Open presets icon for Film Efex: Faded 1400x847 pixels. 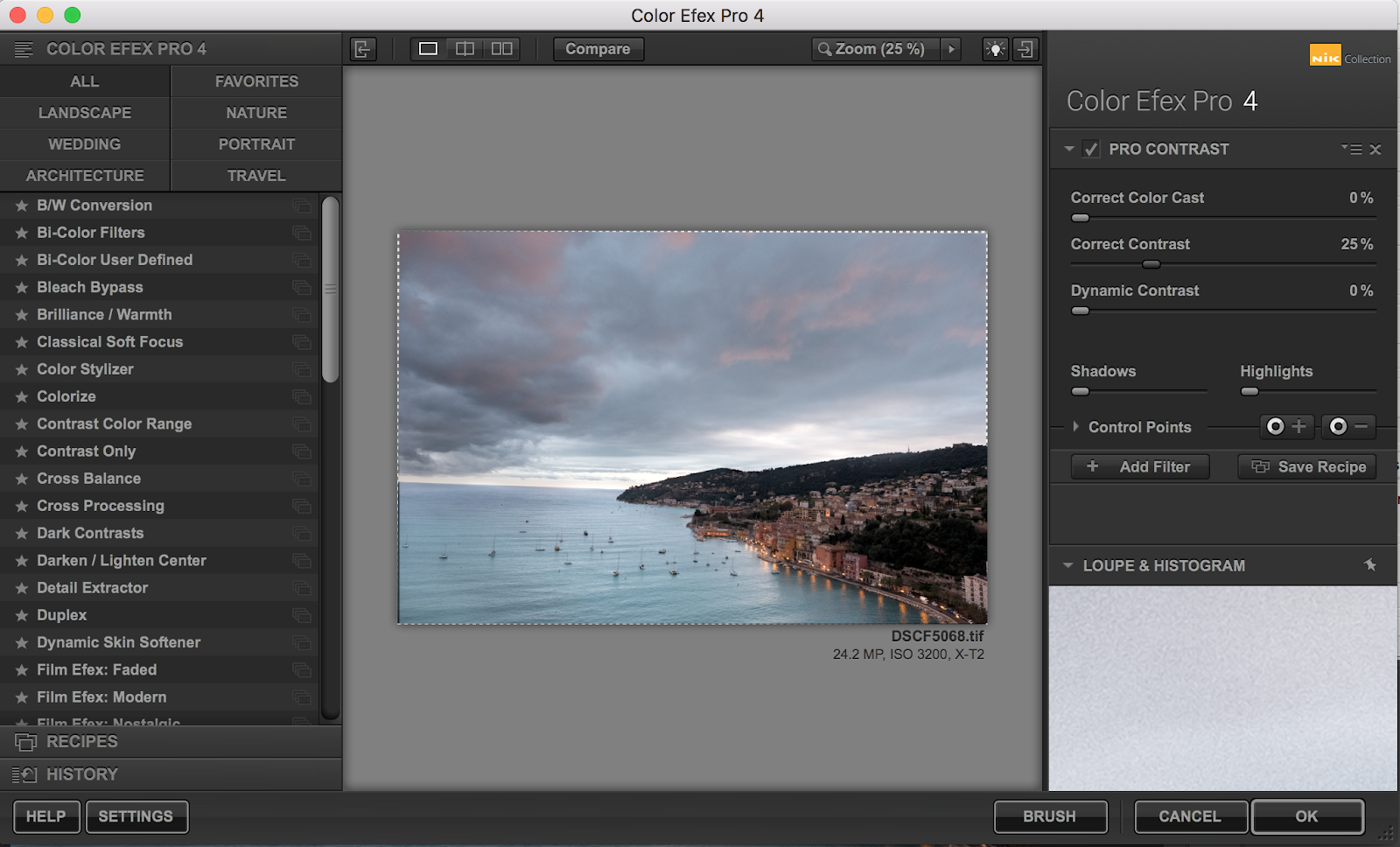302,670
